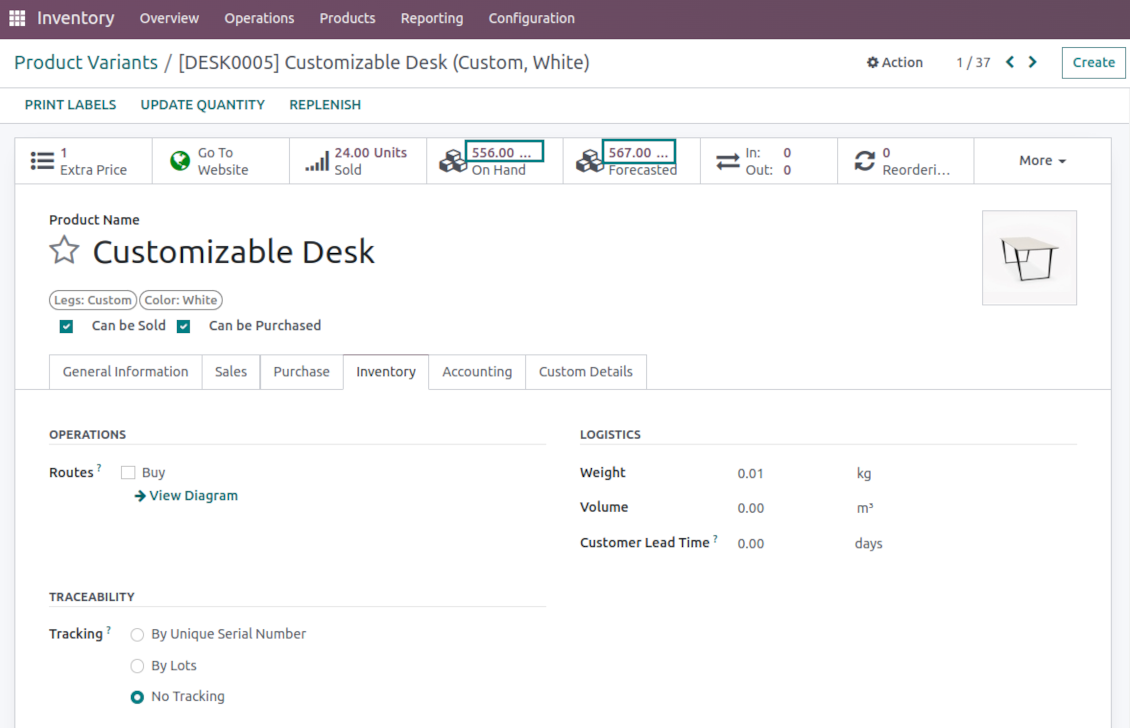Switch to the Accounting tab
1130x728 pixels.
[477, 372]
